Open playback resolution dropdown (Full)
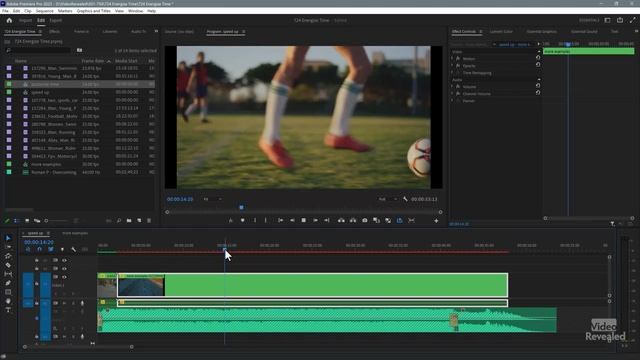This screenshot has width=640, height=360. tap(387, 199)
